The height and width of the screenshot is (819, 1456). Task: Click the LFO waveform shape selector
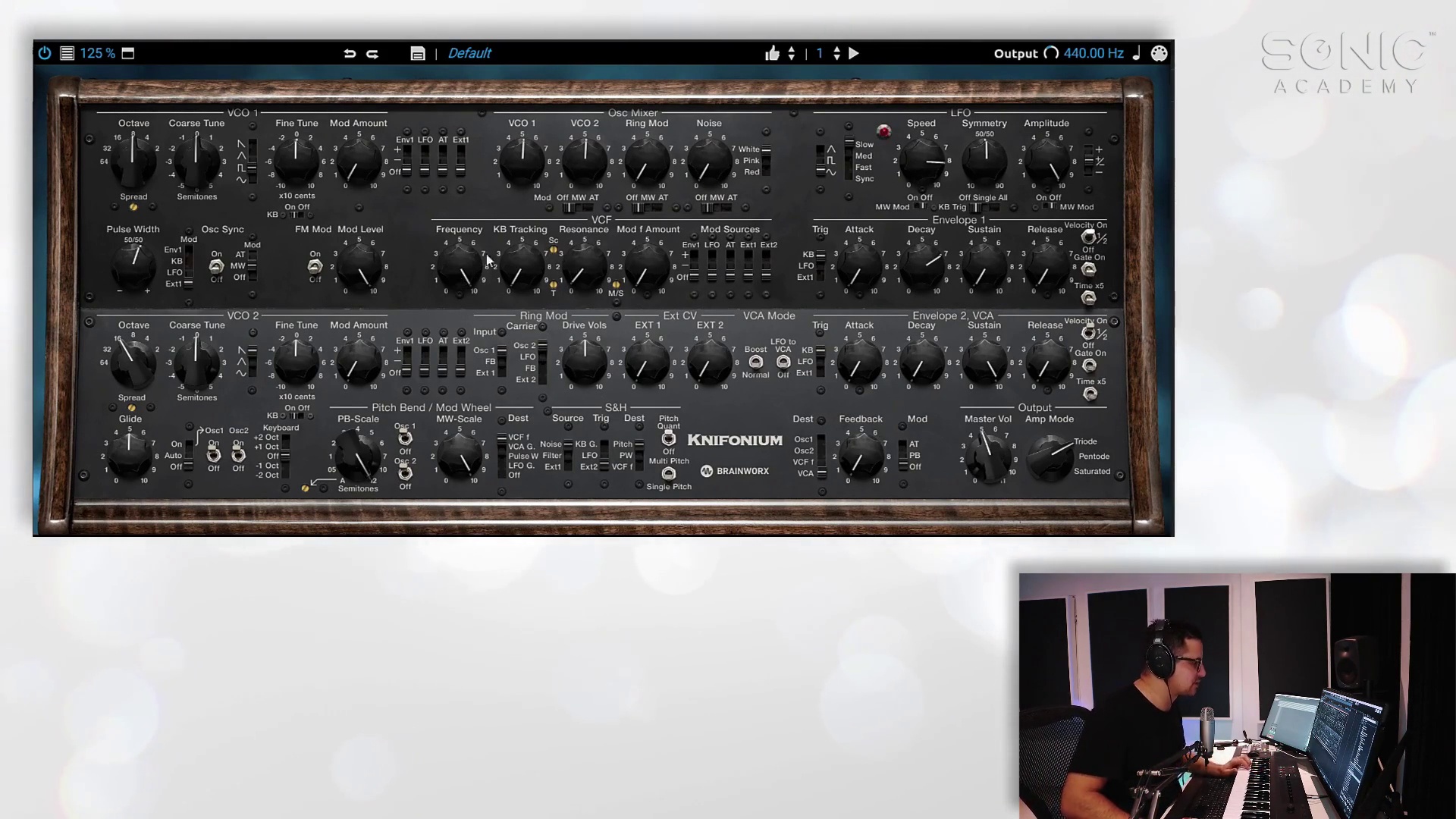click(821, 161)
